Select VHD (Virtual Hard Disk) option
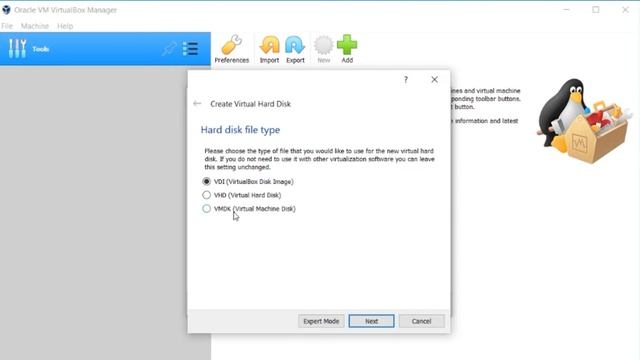 point(242,195)
